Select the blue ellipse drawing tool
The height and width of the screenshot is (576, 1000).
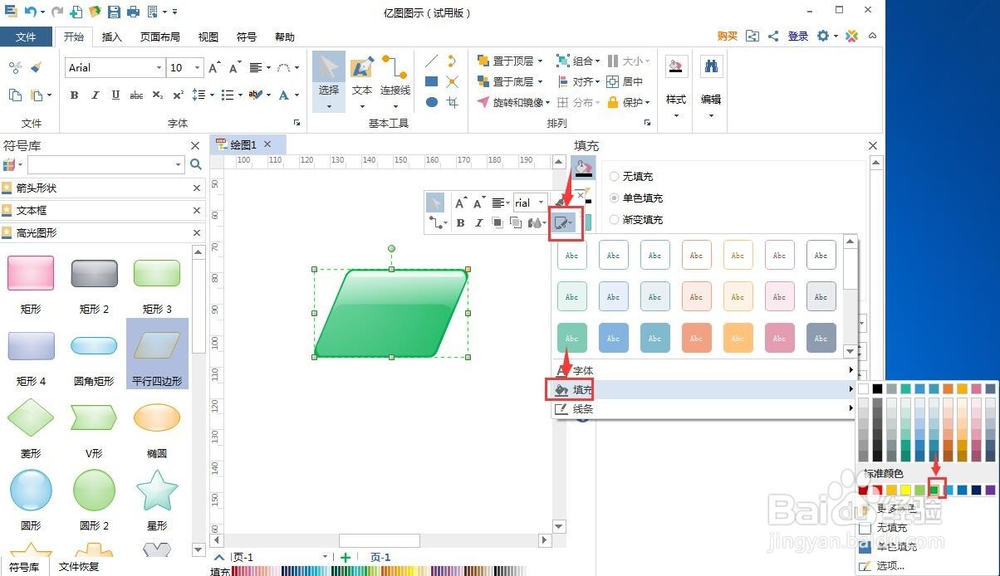pos(432,102)
